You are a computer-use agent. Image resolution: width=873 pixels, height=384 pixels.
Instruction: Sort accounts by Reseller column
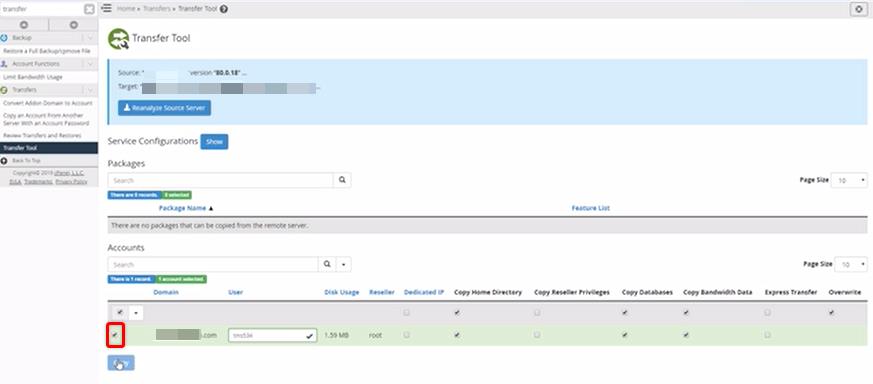[382, 292]
